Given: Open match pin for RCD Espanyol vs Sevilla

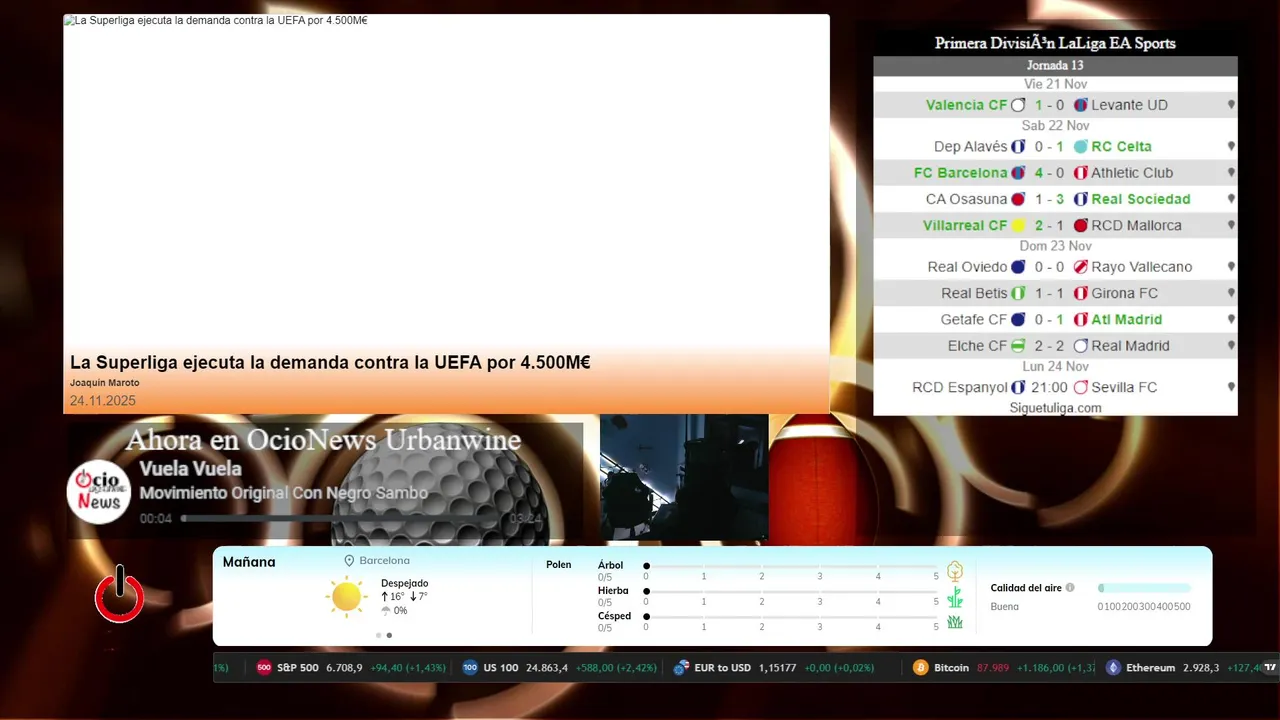Looking at the screenshot, I should pos(1231,387).
